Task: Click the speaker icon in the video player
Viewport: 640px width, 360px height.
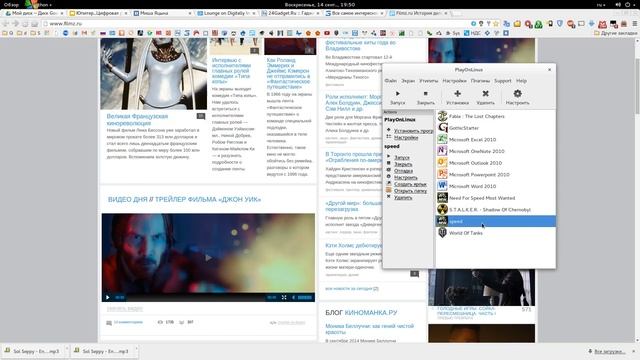Action: tap(294, 297)
